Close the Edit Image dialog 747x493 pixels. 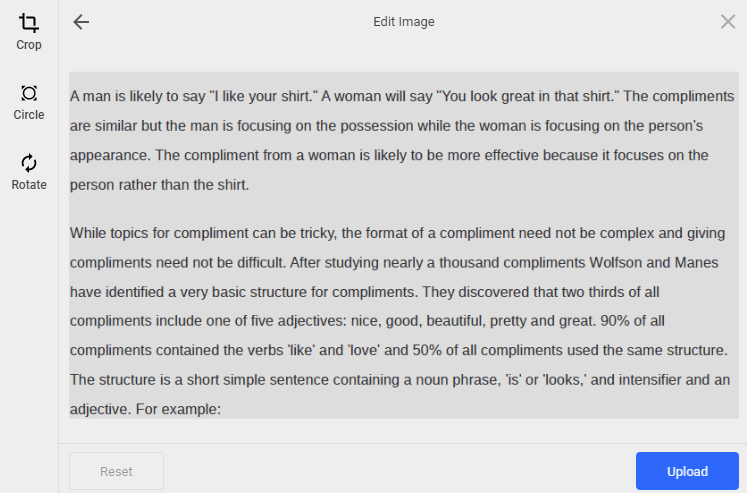728,22
